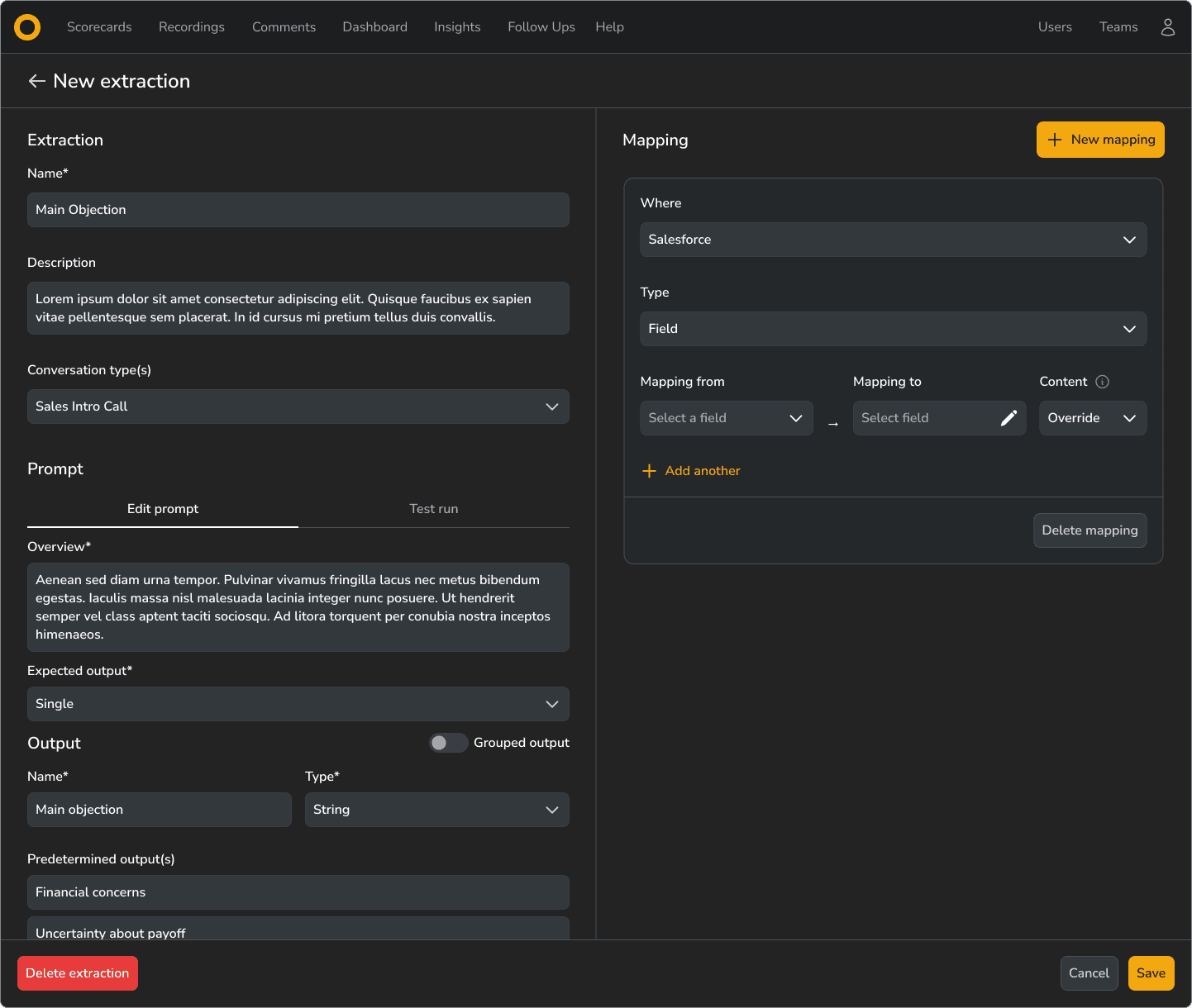Click into the Description text area
This screenshot has height=1008, width=1192.
click(298, 308)
